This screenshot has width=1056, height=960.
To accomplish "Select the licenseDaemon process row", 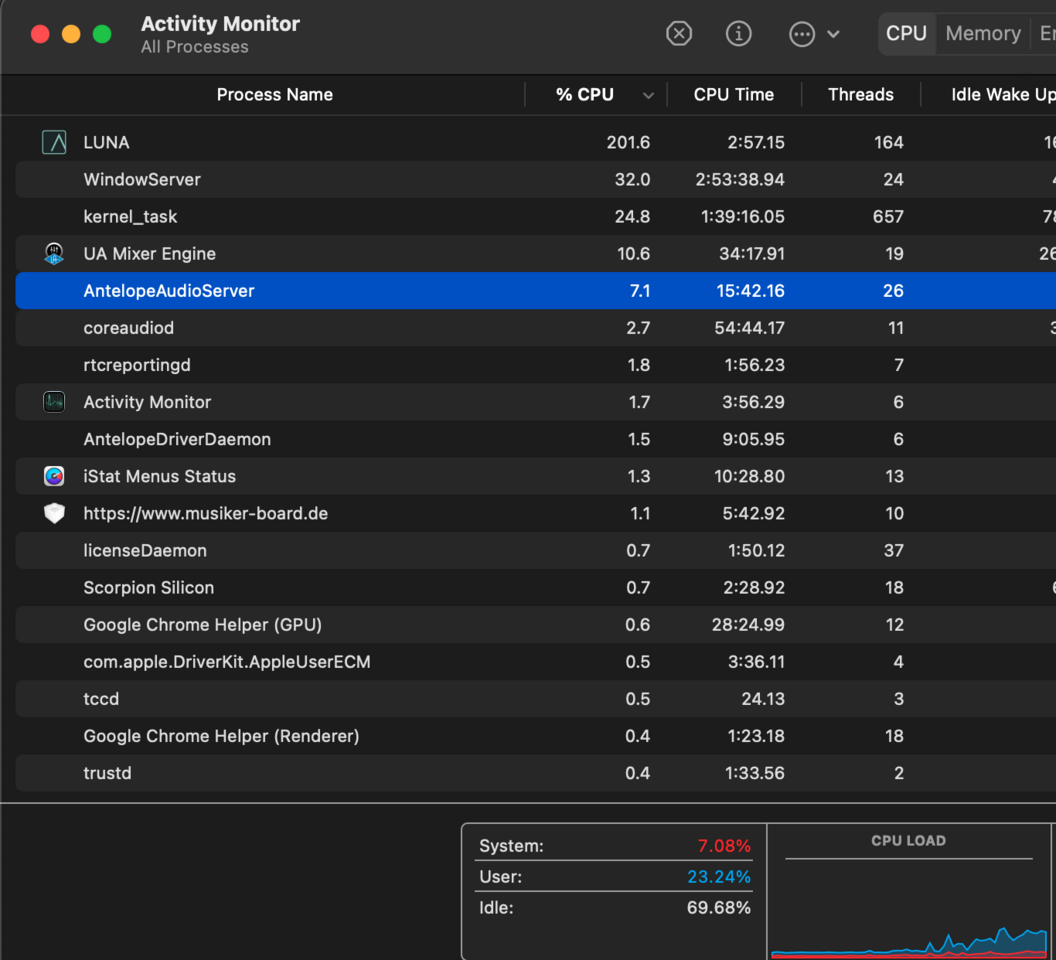I will pyautogui.click(x=535, y=550).
